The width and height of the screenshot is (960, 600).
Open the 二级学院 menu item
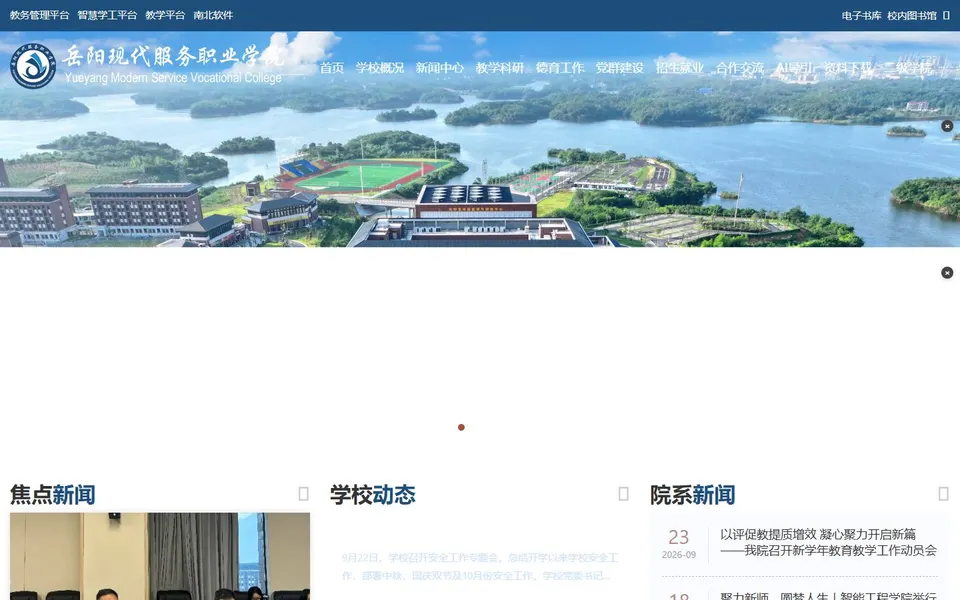pyautogui.click(x=907, y=68)
